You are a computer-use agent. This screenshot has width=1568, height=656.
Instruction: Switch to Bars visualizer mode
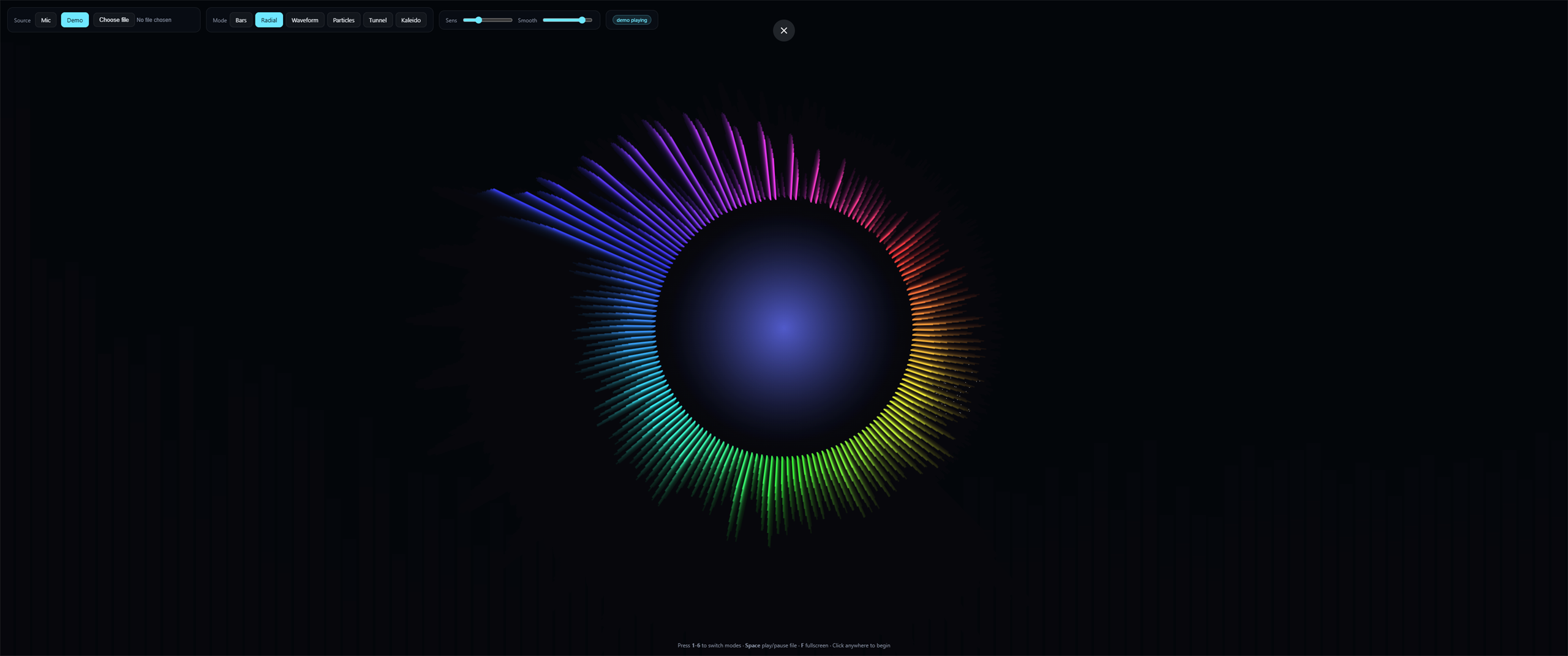(241, 20)
